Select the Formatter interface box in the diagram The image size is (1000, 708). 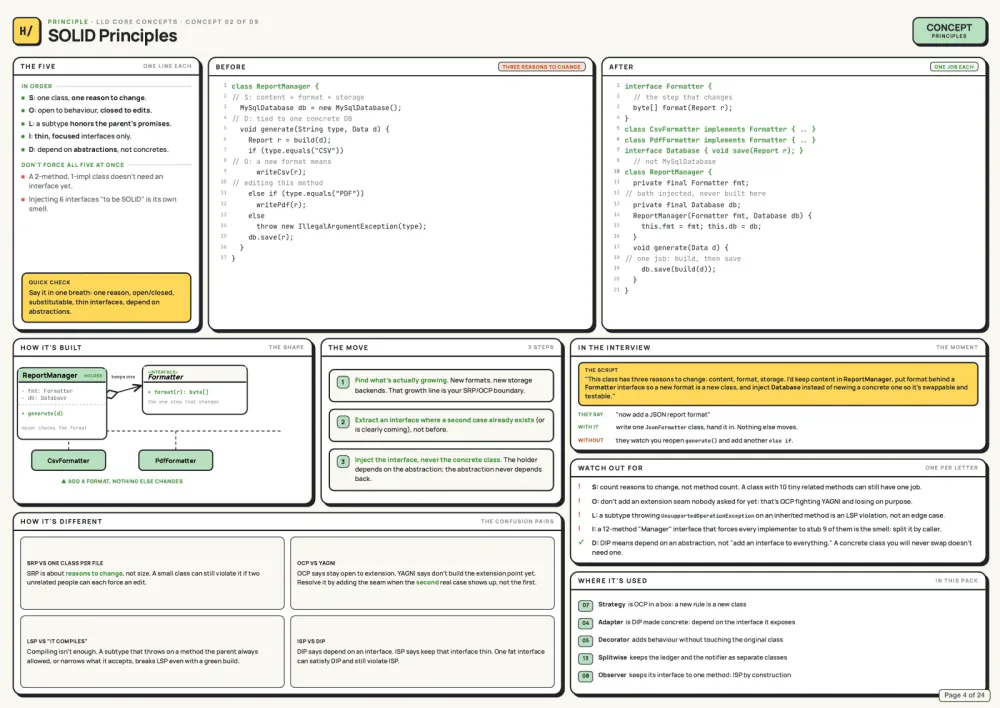pyautogui.click(x=195, y=390)
